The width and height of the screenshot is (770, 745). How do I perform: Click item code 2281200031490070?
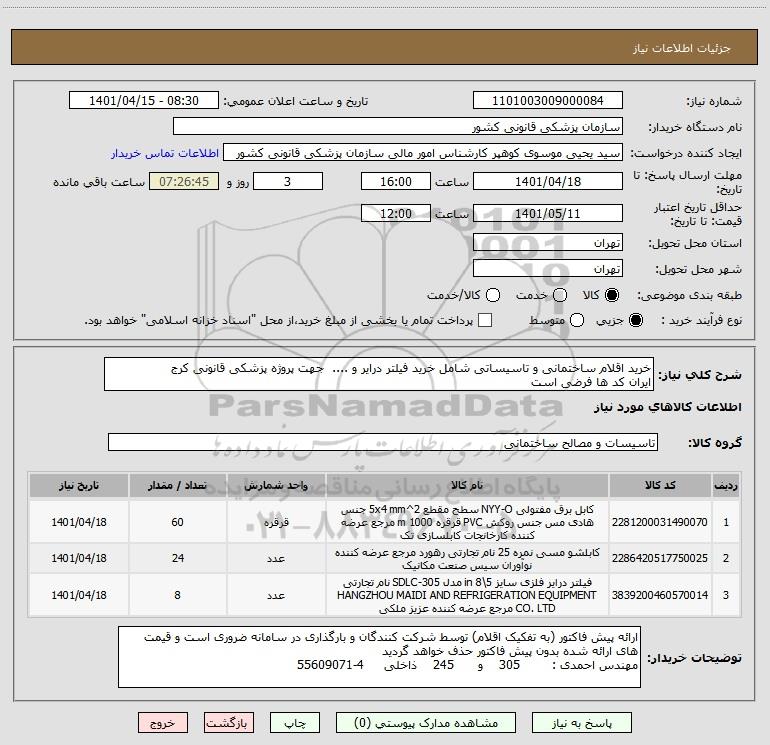point(660,522)
